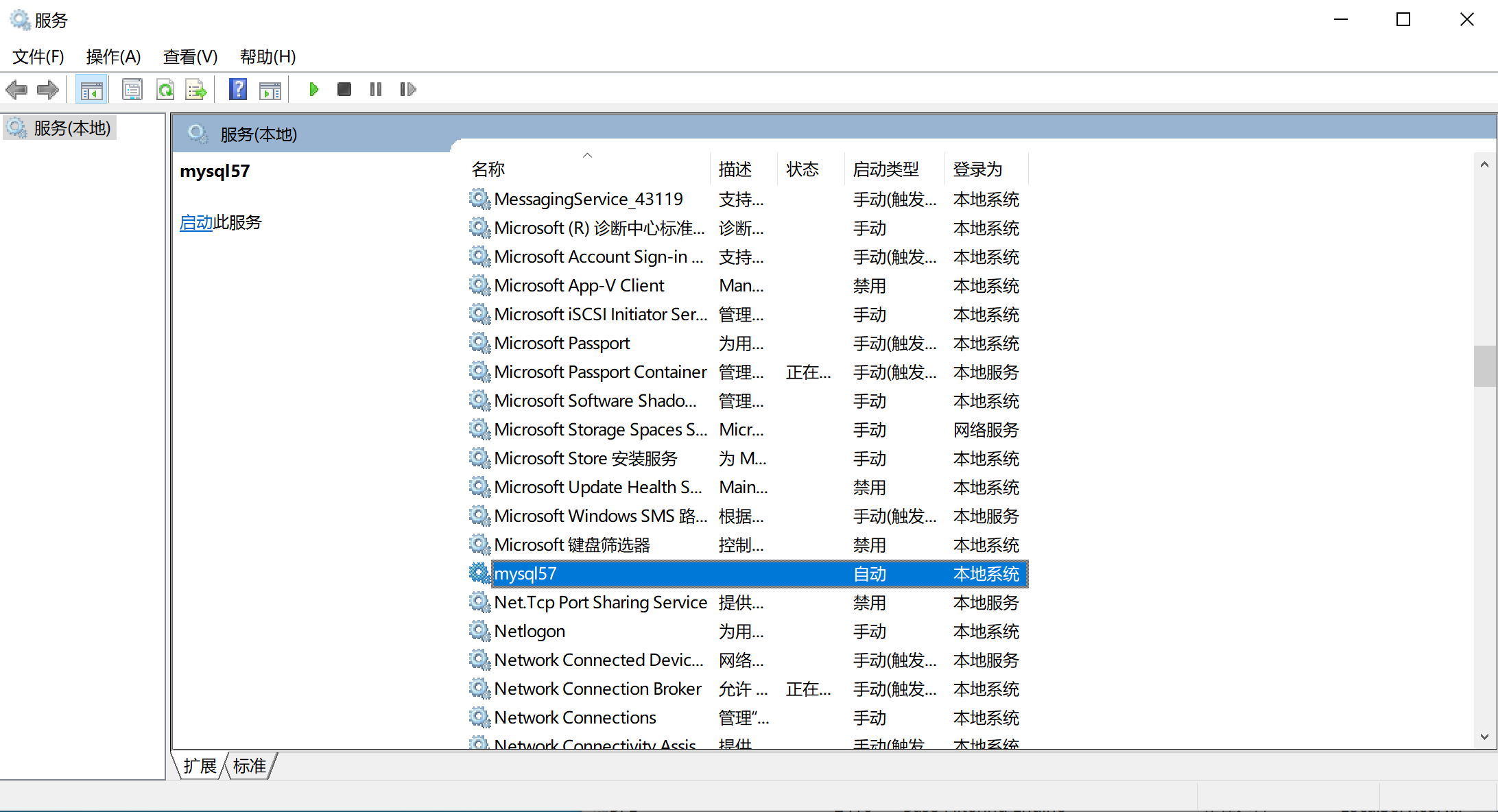This screenshot has height=812, width=1498.
Task: Click the Restart Service toolbar icon
Action: 407,89
